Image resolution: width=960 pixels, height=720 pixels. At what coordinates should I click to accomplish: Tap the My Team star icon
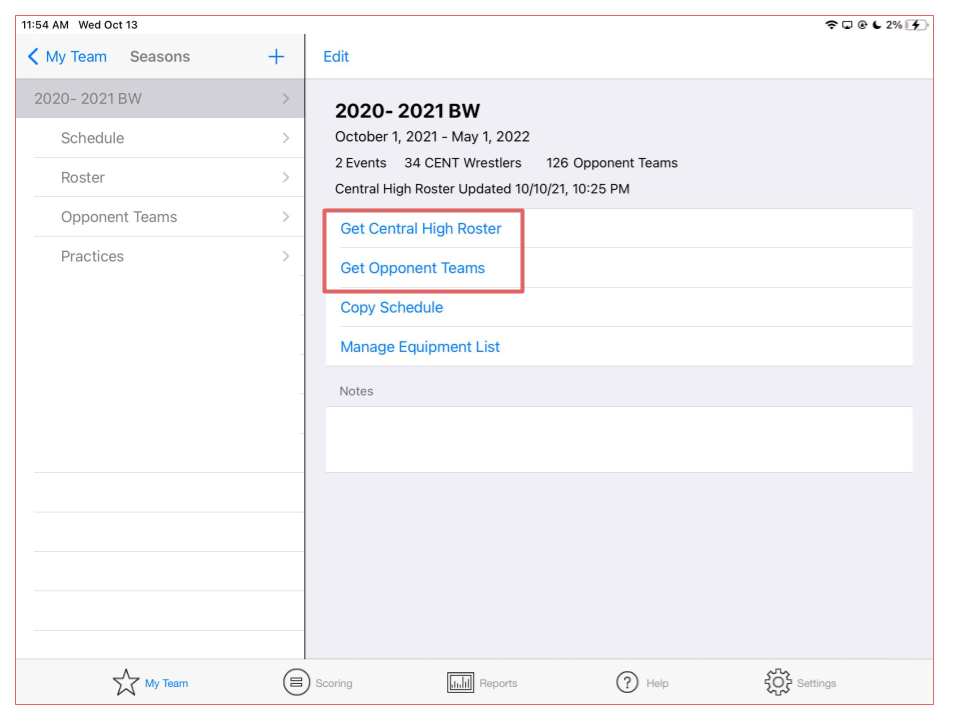click(x=126, y=683)
